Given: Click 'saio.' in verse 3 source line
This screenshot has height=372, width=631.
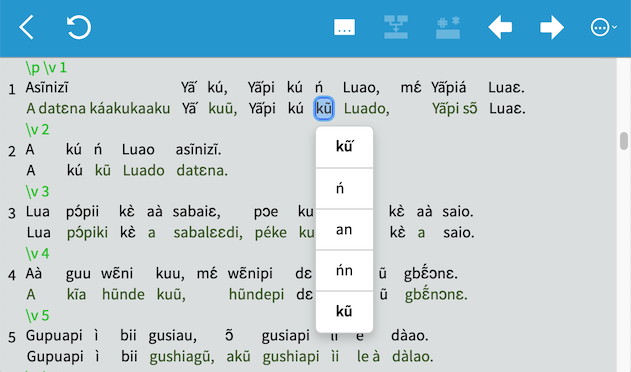Looking at the screenshot, I should (458, 212).
